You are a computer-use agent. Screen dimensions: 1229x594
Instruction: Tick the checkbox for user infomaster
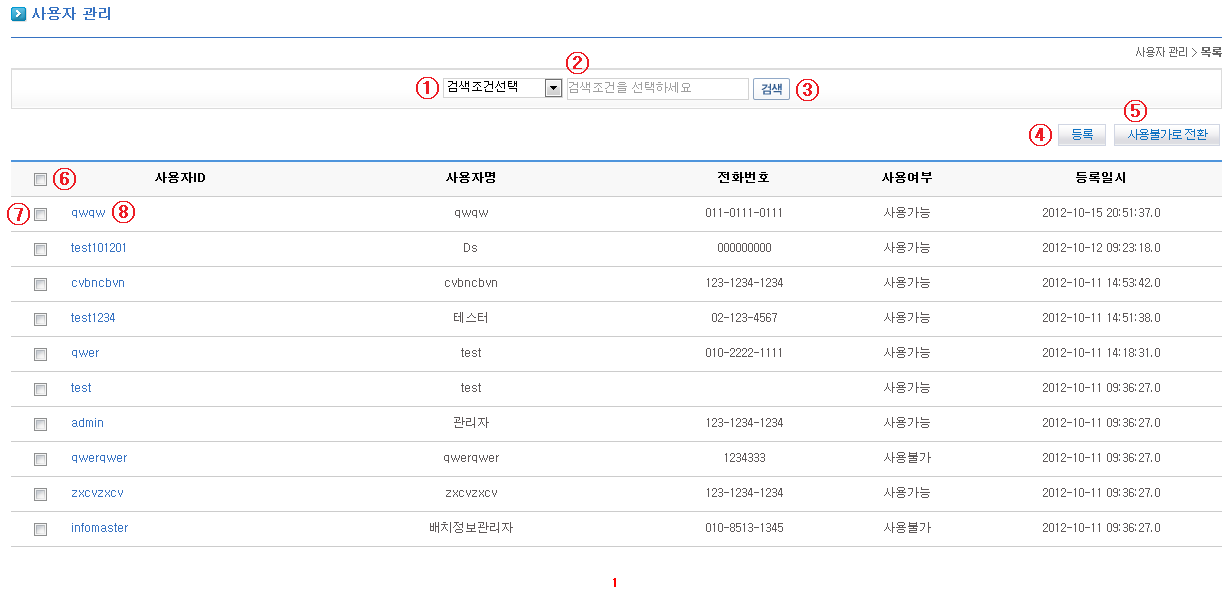click(40, 529)
